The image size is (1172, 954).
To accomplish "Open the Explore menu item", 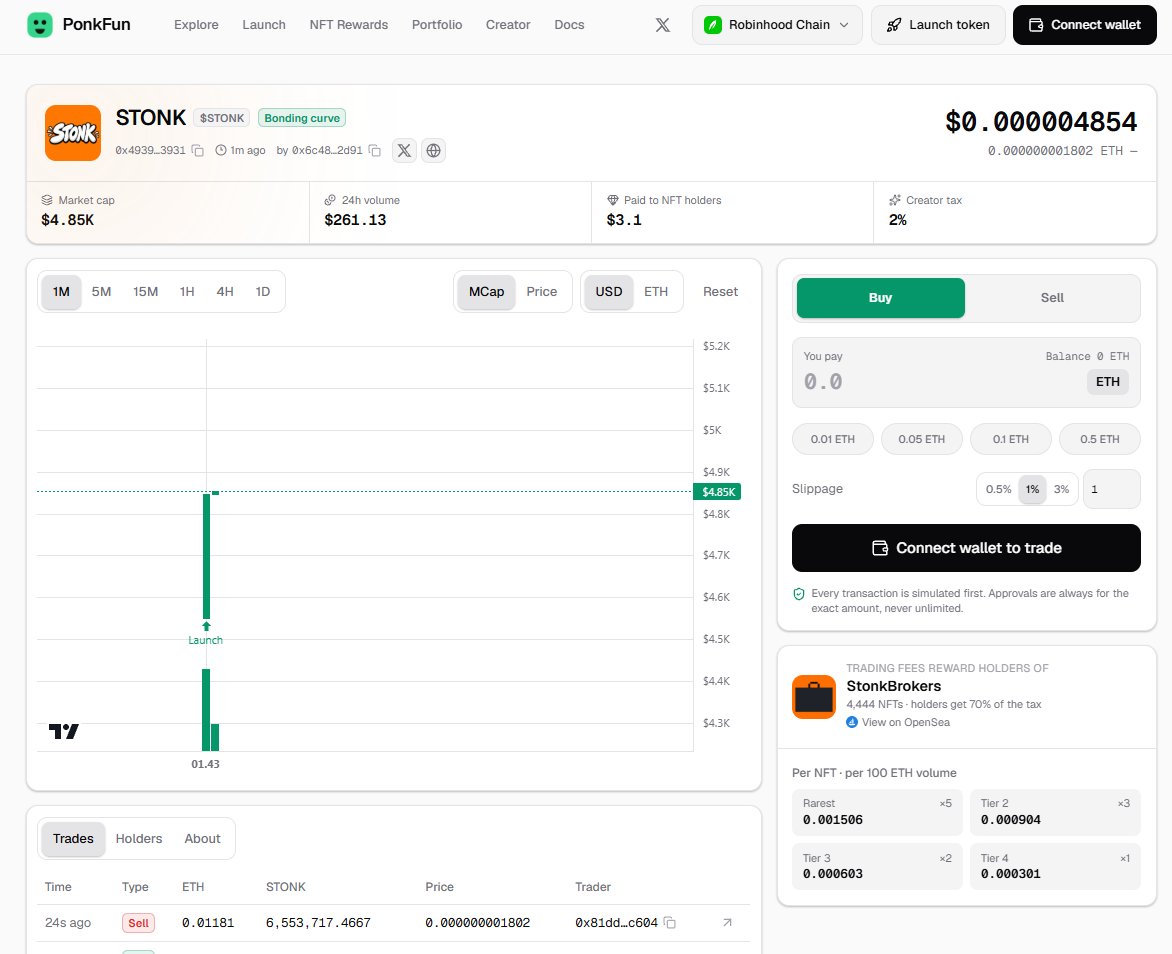I will (x=197, y=25).
